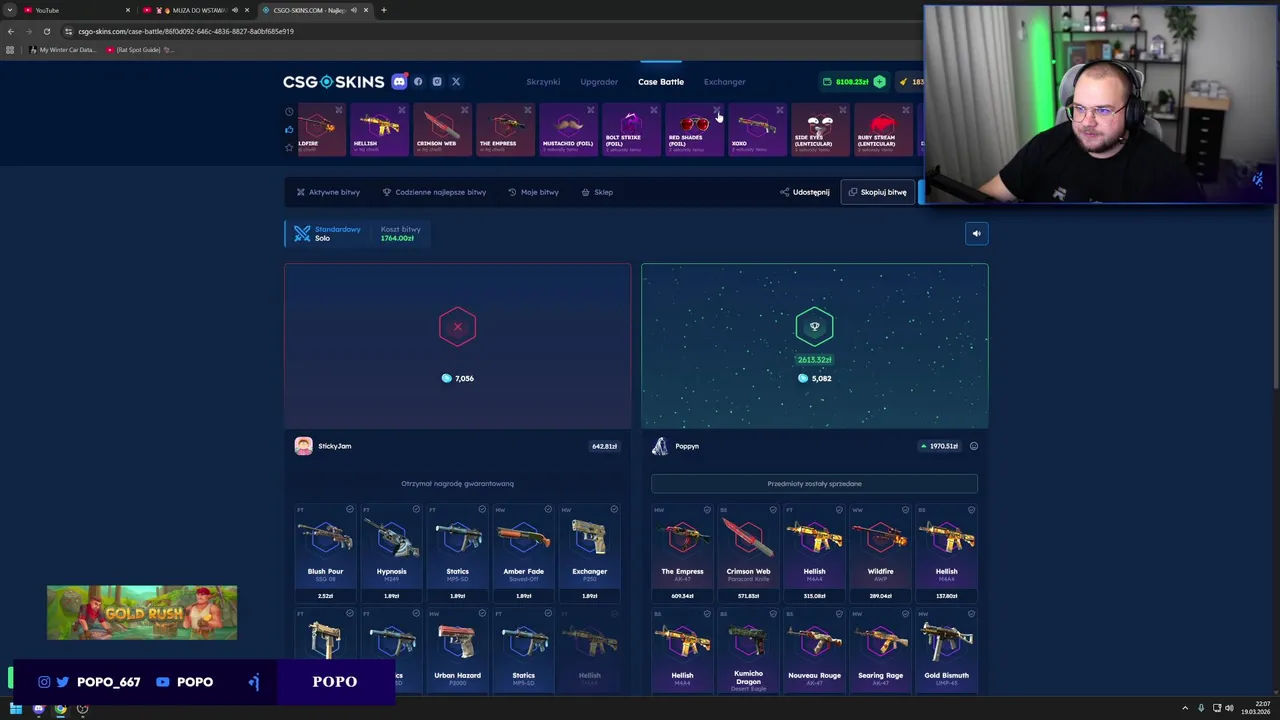This screenshot has height=720, width=1280.
Task: Go to Aktywne bitwy
Action: 328,192
